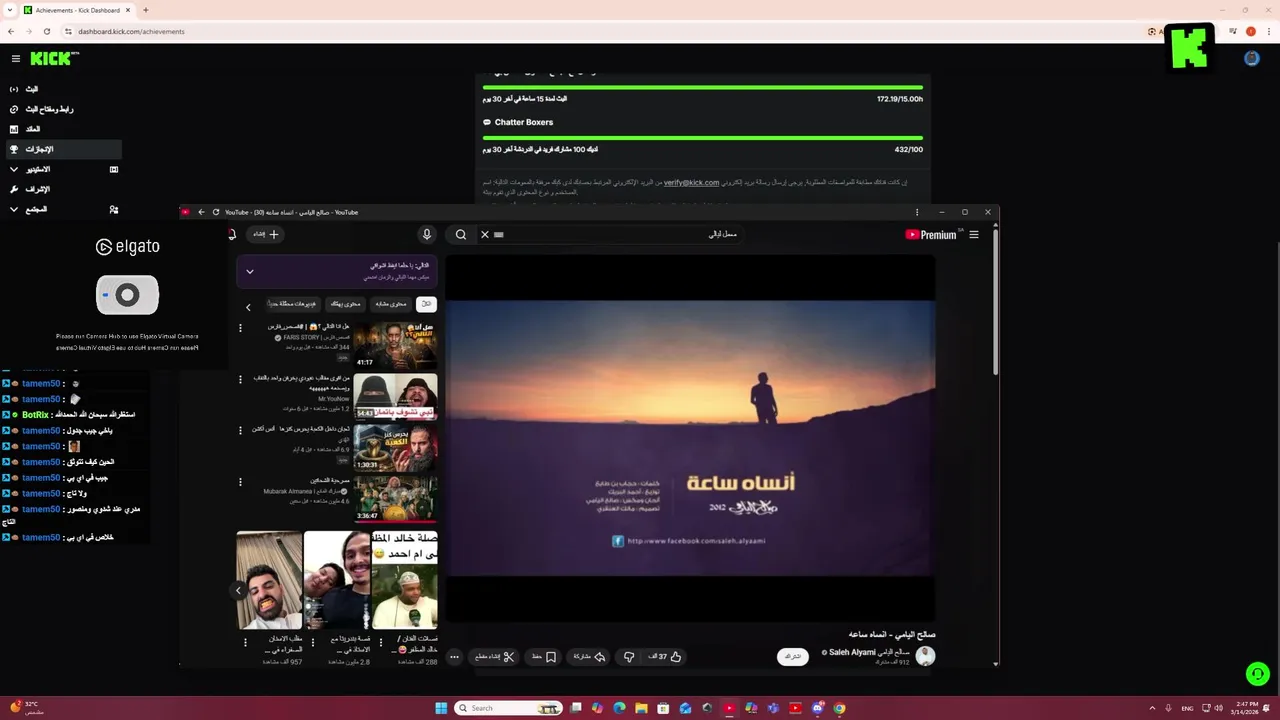
Task: Click the green chat bubble button
Action: tap(1258, 674)
